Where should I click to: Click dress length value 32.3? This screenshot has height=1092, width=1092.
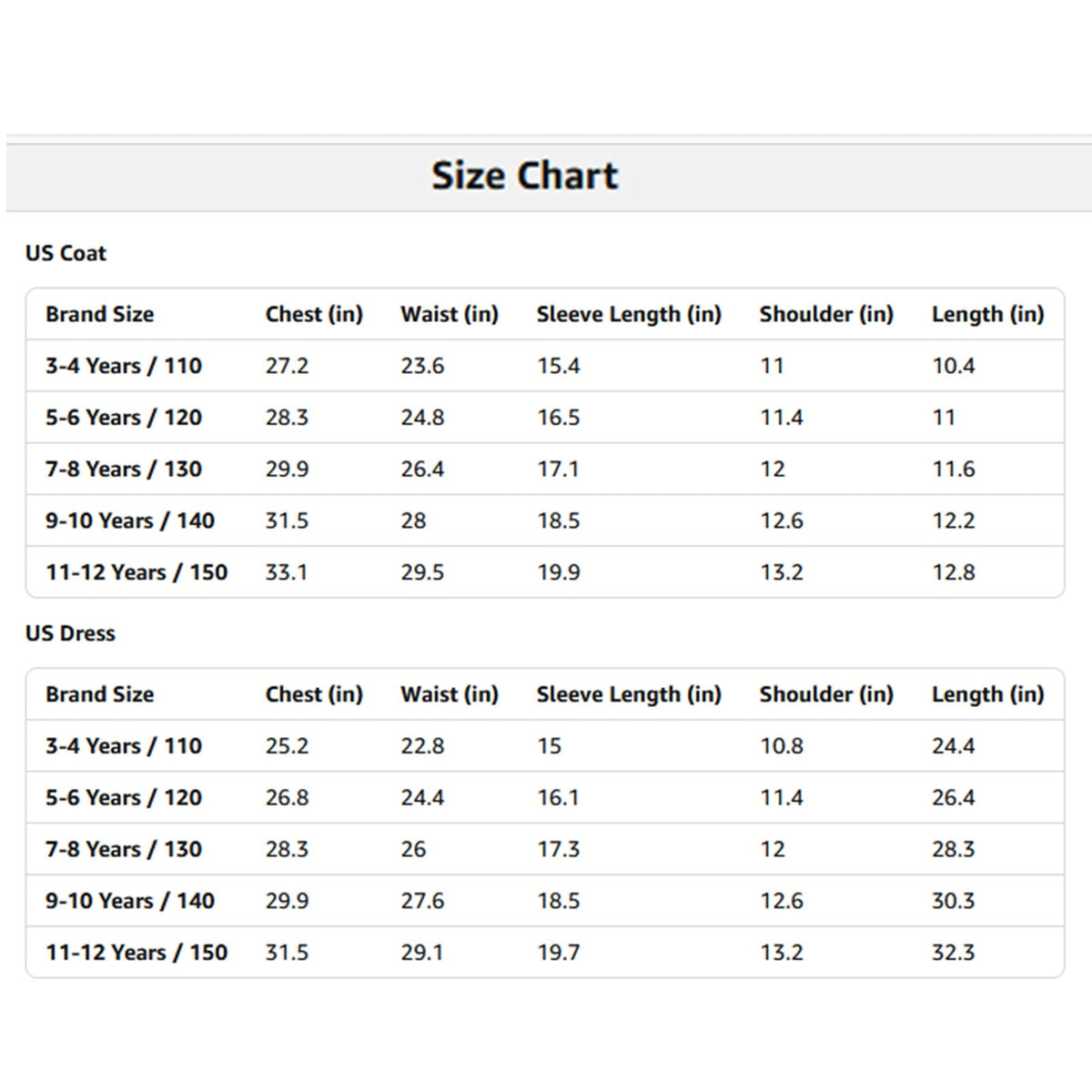[x=954, y=953]
